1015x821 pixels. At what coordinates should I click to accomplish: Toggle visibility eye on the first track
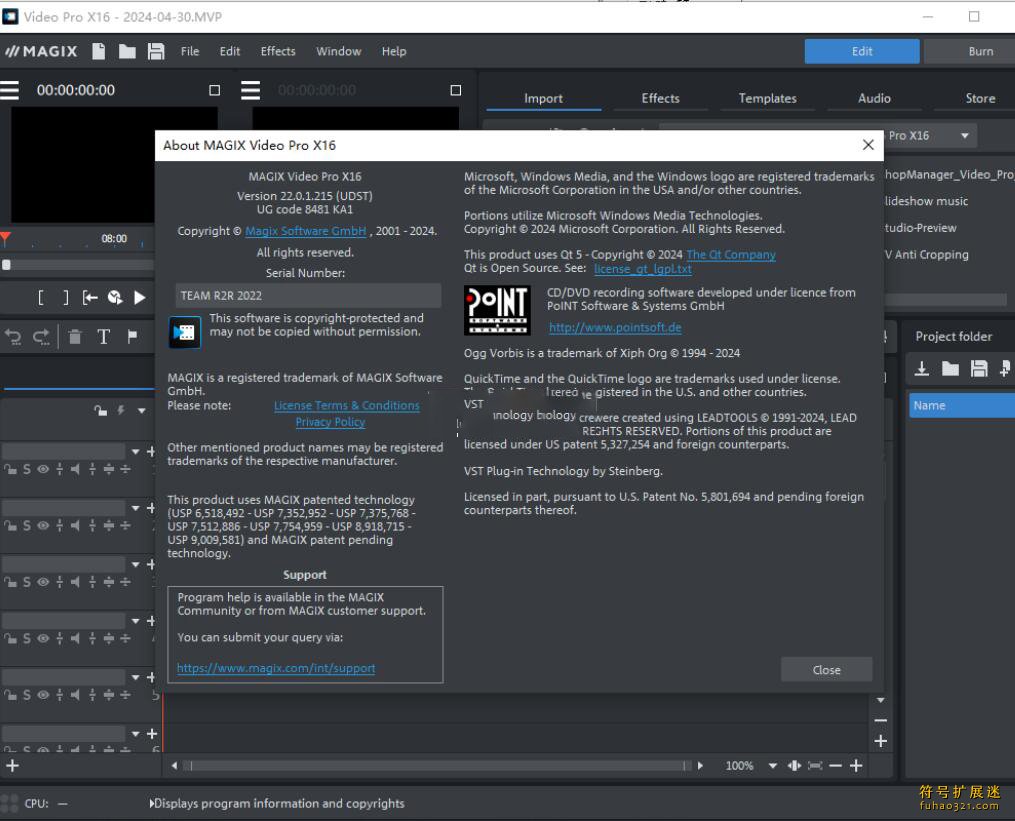coord(43,469)
